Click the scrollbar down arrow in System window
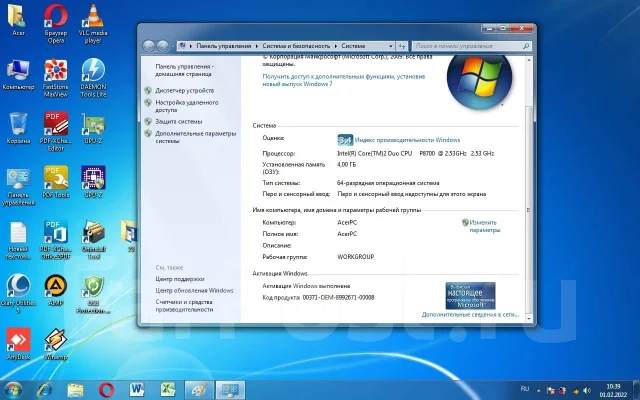This screenshot has height=400, width=640. point(529,318)
